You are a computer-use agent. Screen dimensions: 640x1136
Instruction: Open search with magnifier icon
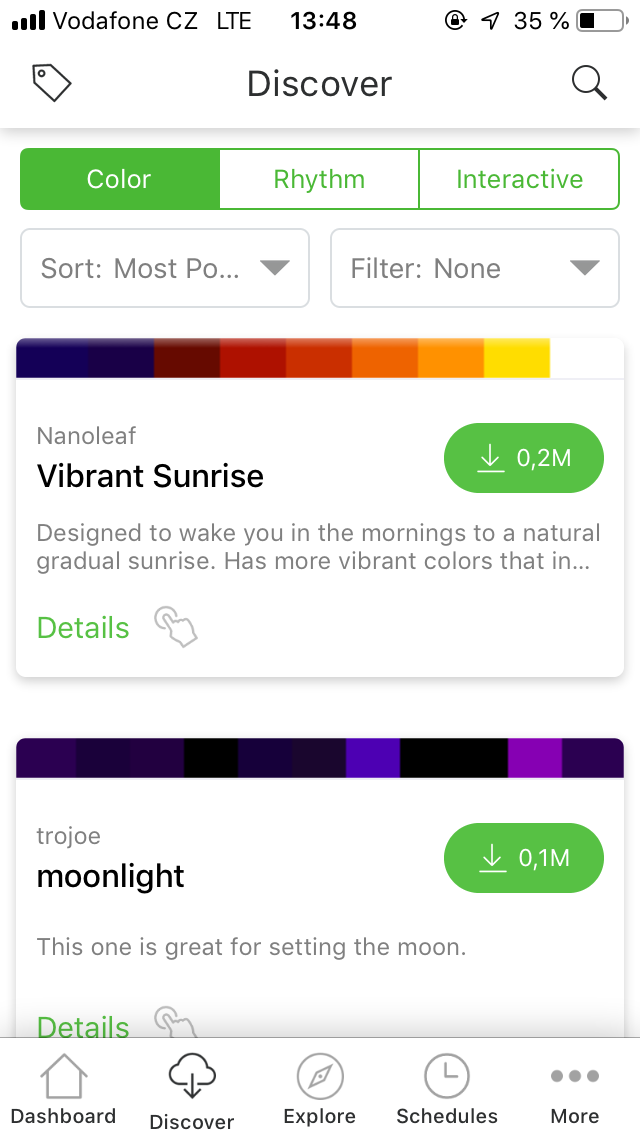coord(589,83)
